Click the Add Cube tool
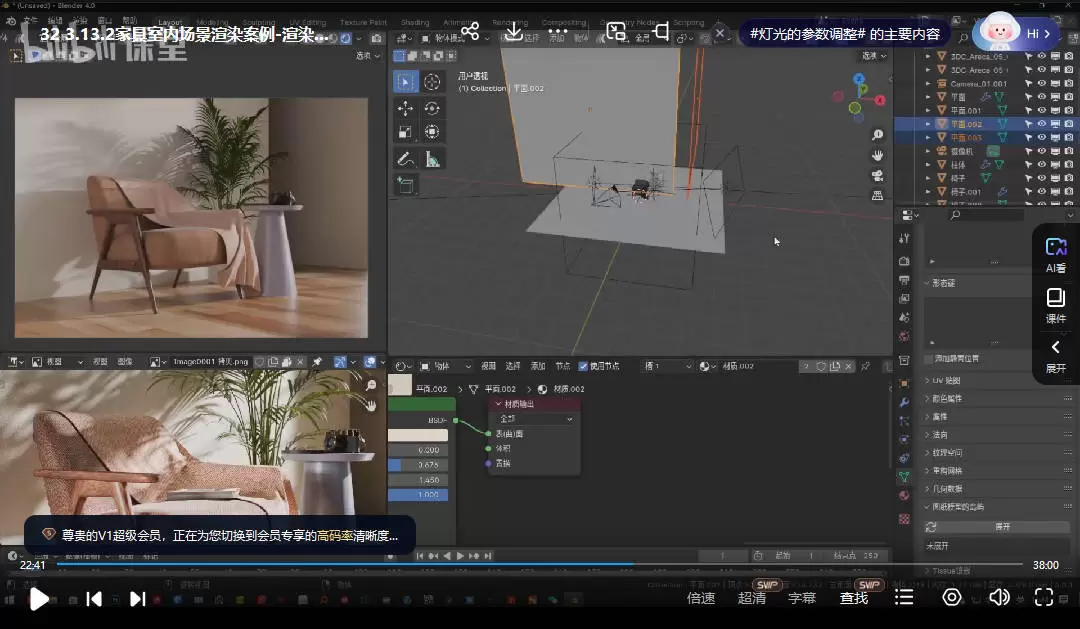 click(406, 185)
